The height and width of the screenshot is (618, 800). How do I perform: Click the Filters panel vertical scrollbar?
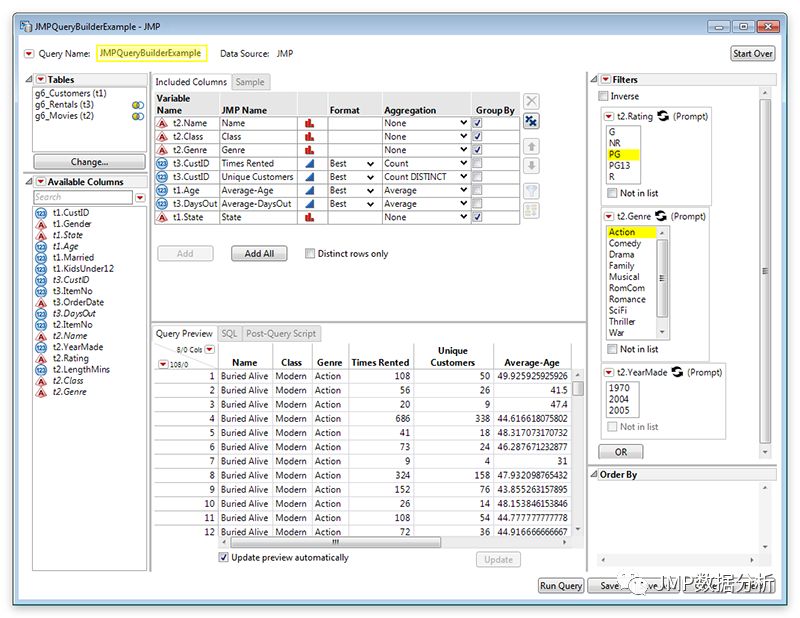click(x=765, y=270)
